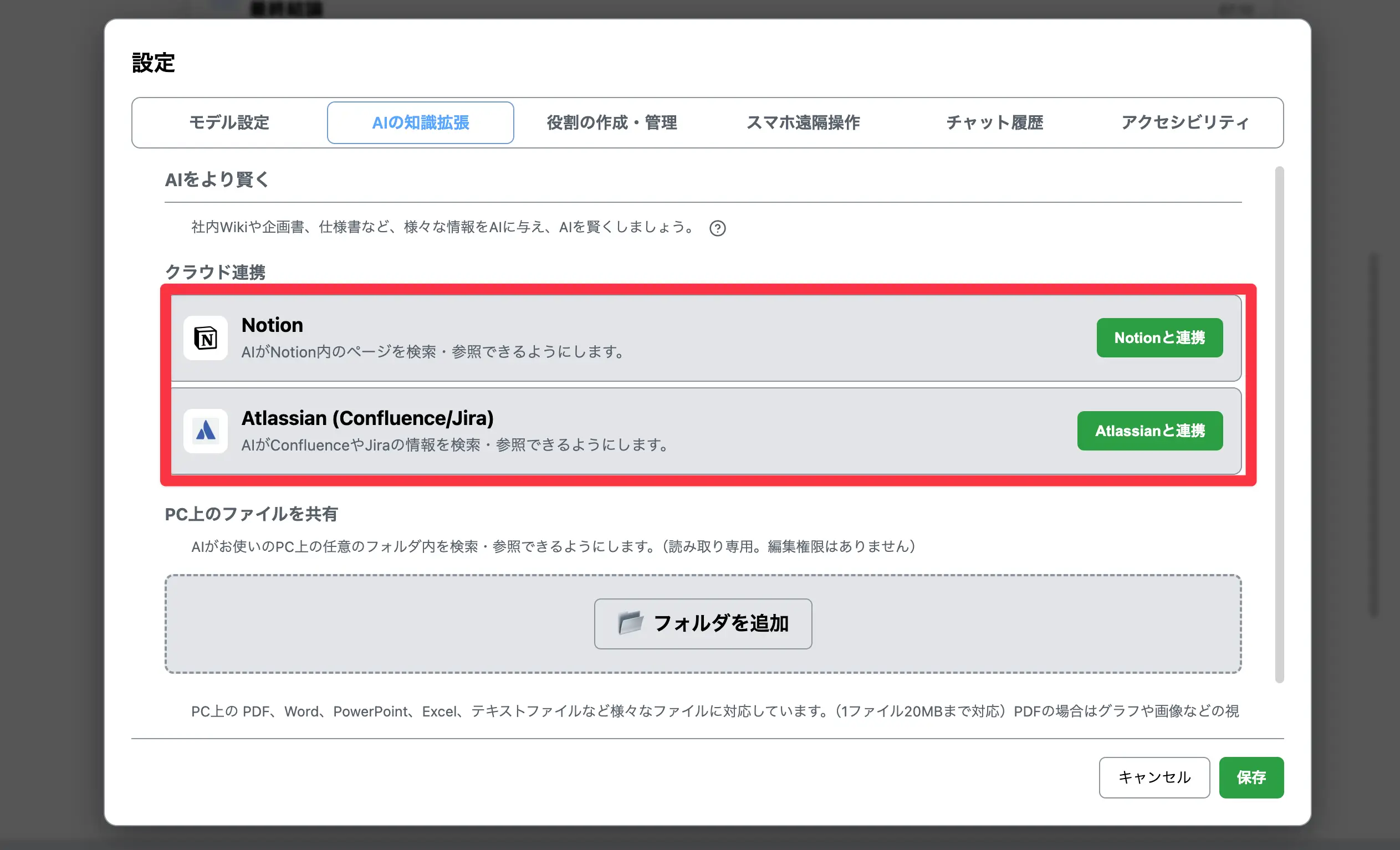Screen dimensions: 1400x850
Task: Click the dashed folder drop area
Action: (x=703, y=623)
